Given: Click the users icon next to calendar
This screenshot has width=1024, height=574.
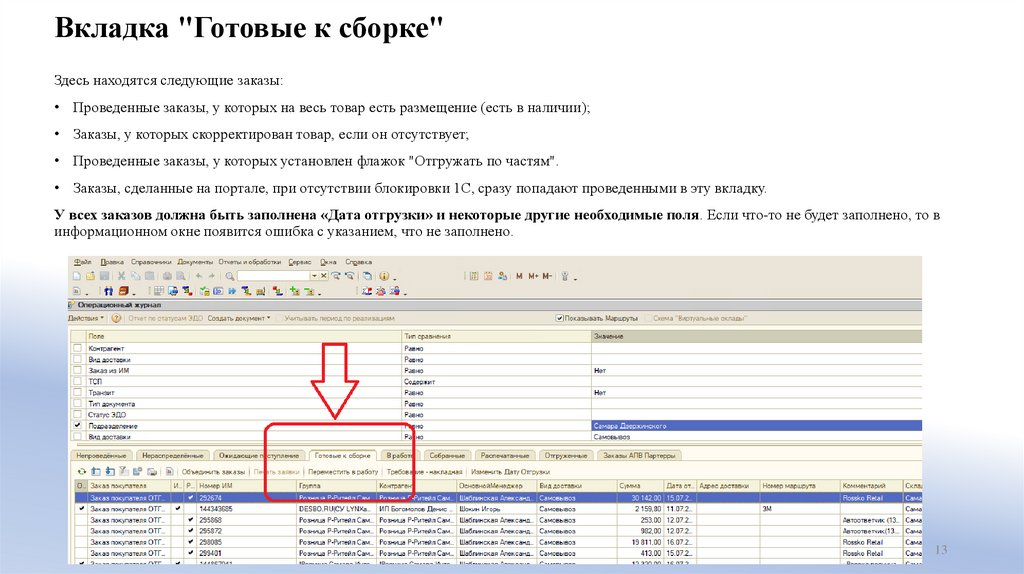Looking at the screenshot, I should click(x=502, y=276).
